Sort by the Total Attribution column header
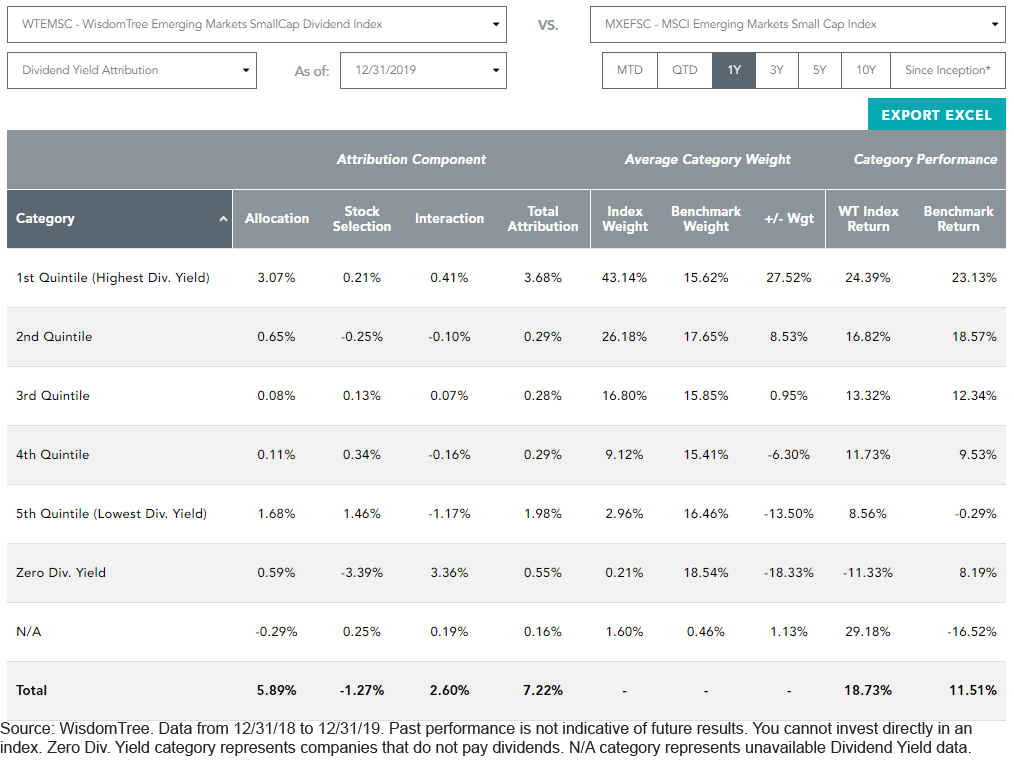The height and width of the screenshot is (768, 1014). (x=543, y=219)
